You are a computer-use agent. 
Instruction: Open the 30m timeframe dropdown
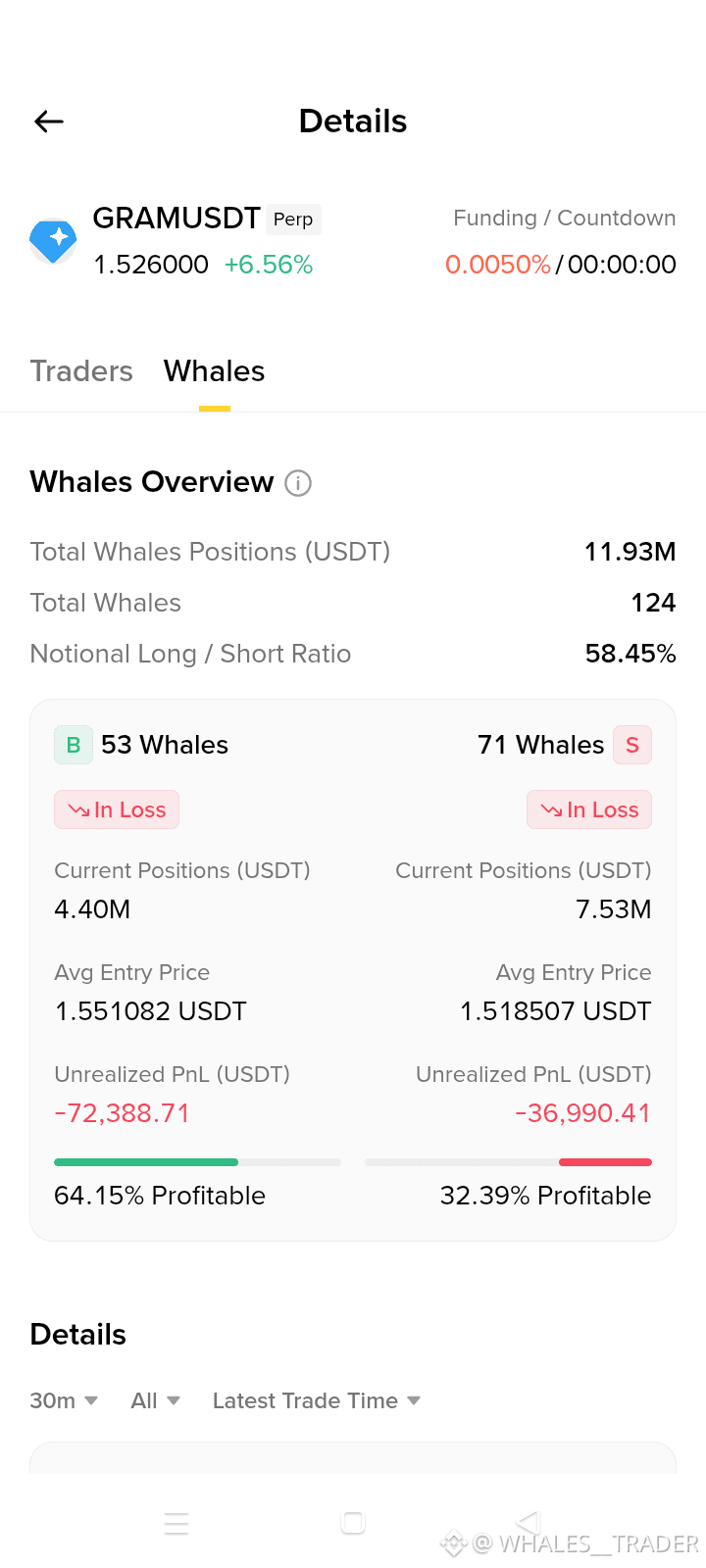64,1400
